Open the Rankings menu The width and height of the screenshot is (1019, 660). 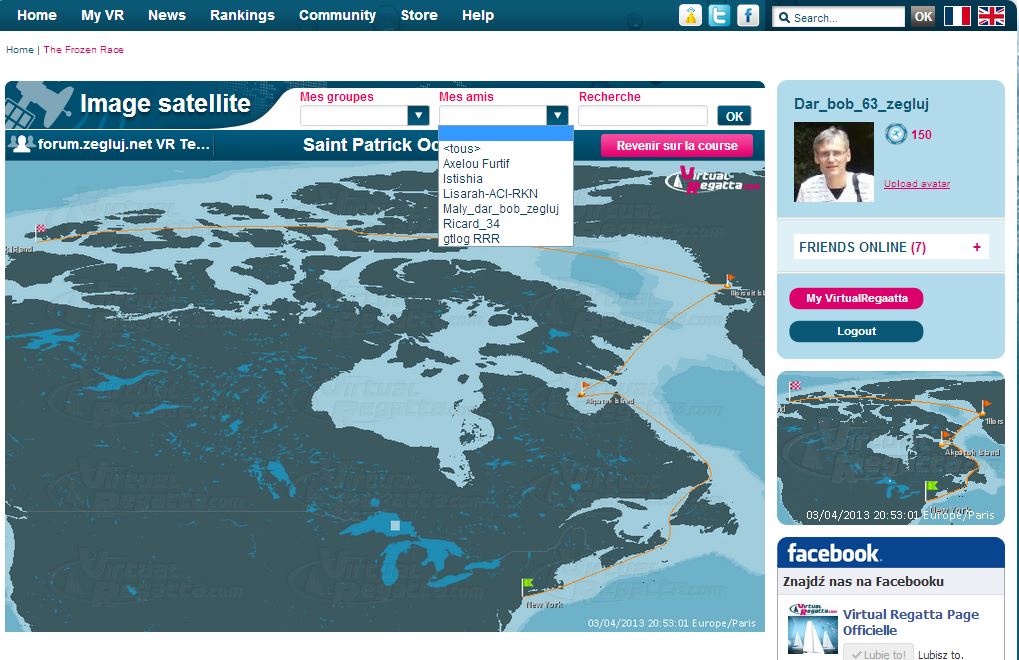tap(242, 15)
